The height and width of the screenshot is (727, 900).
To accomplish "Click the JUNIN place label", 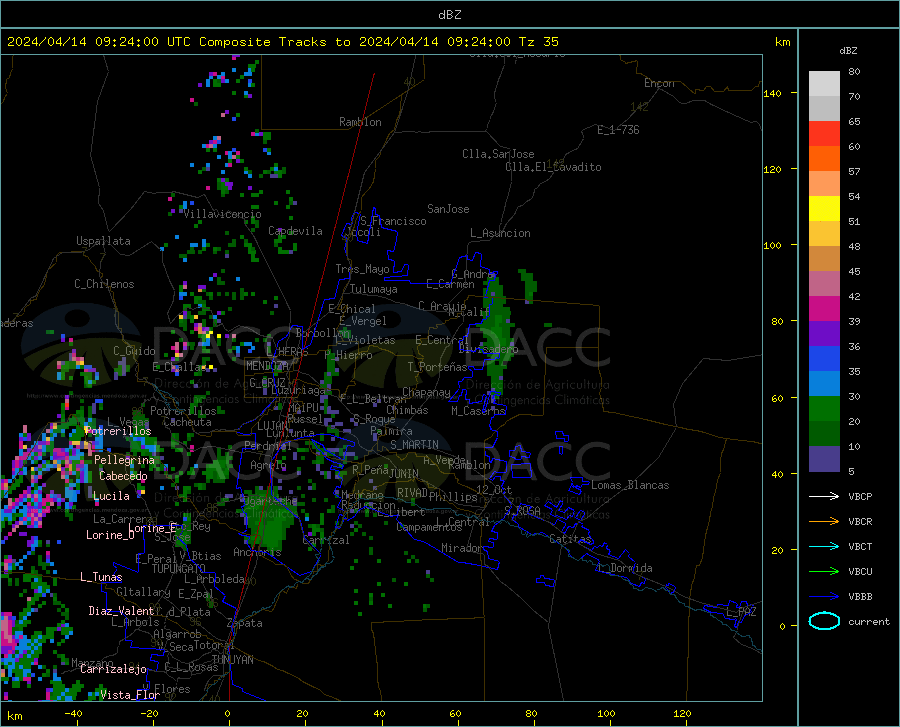I will (404, 474).
